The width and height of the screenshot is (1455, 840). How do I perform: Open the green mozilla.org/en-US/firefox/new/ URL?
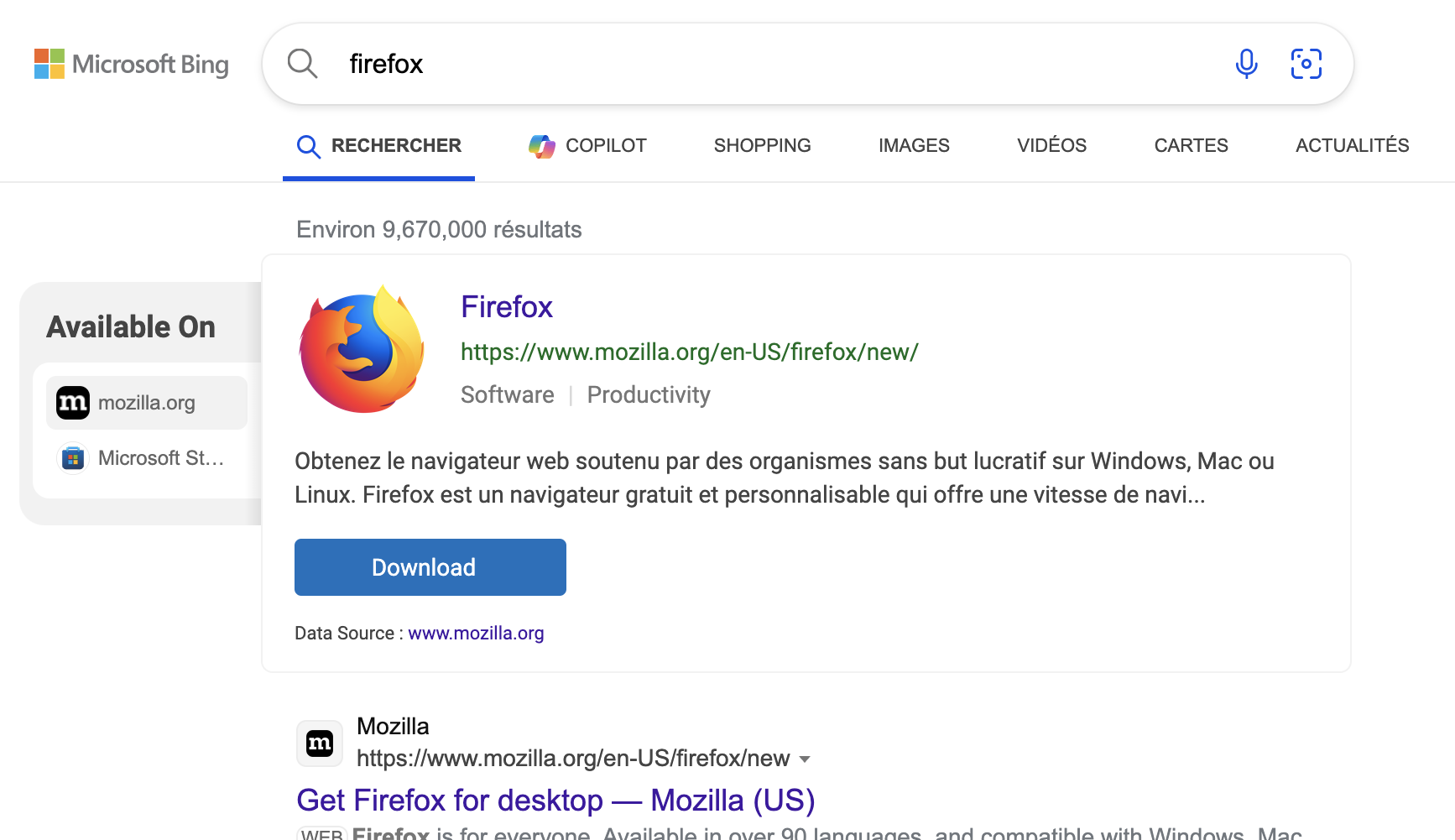point(690,352)
